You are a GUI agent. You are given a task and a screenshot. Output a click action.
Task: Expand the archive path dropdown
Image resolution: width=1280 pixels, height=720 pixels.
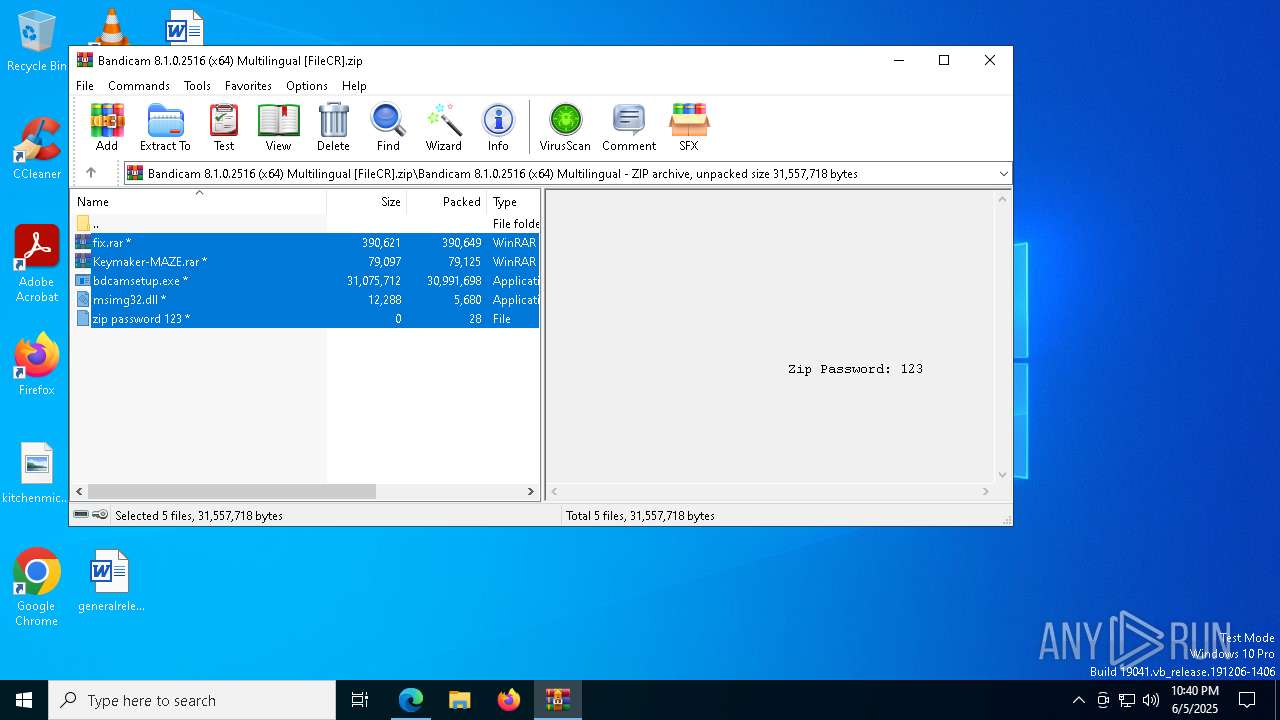pyautogui.click(x=1003, y=173)
